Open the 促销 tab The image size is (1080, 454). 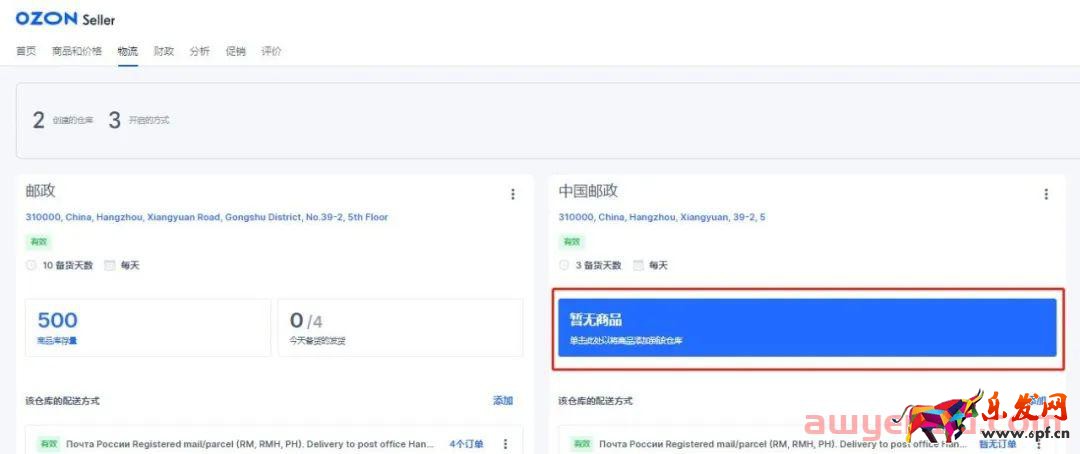pos(236,51)
